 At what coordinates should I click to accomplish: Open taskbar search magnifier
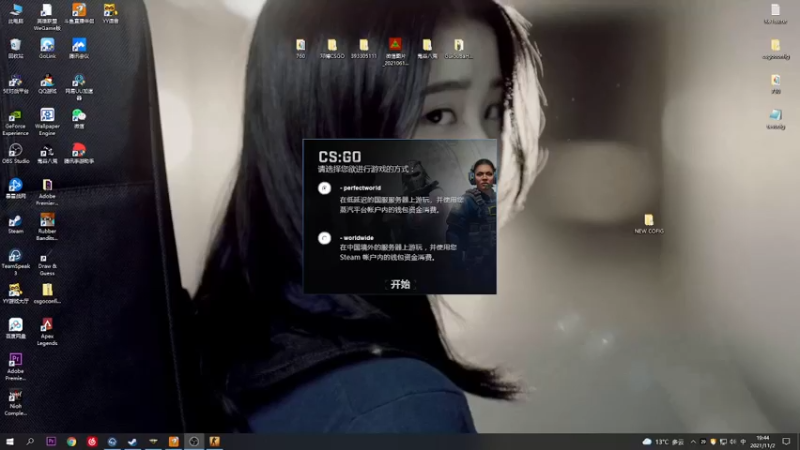pos(30,441)
